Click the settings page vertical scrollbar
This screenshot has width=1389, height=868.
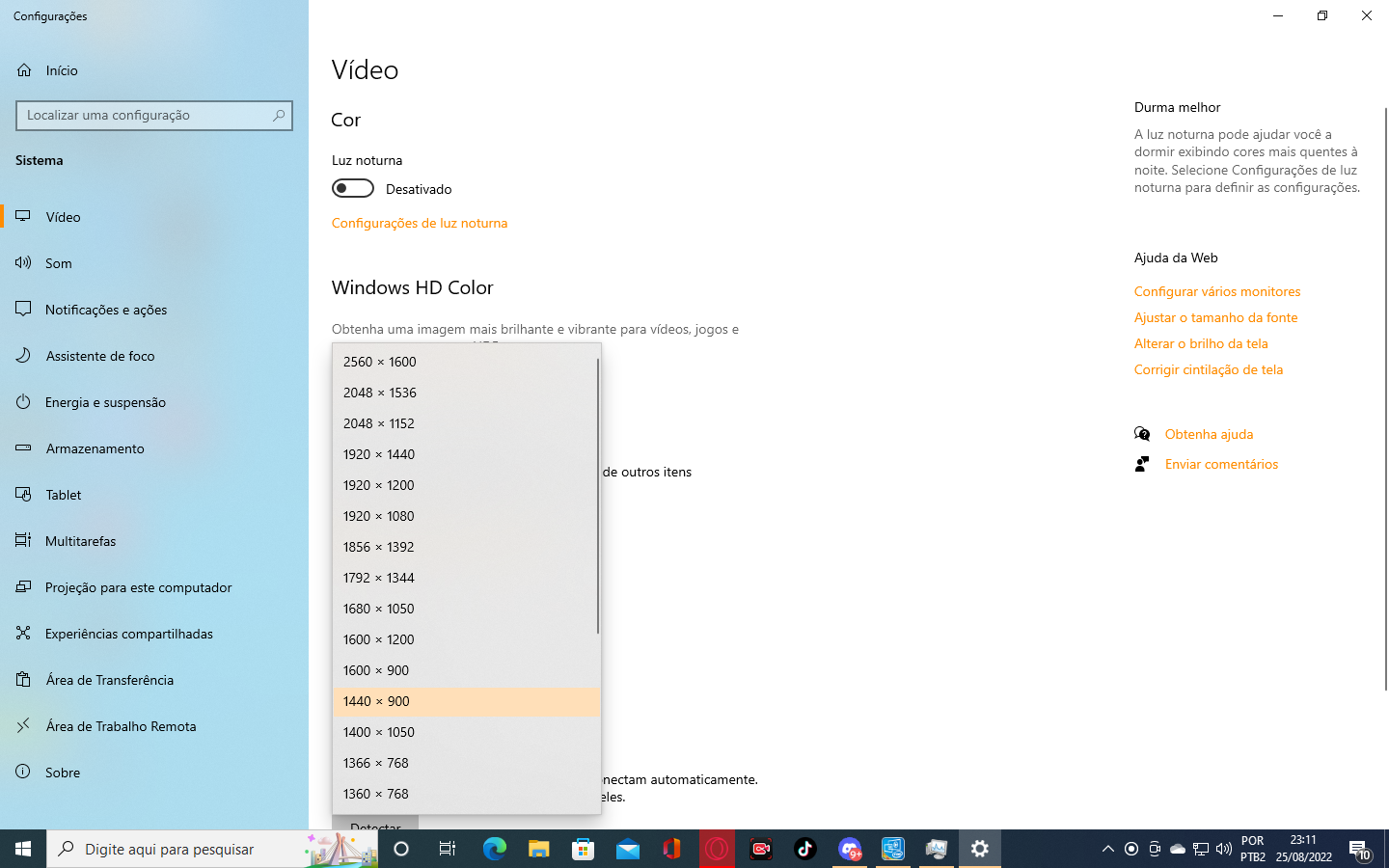click(1386, 398)
